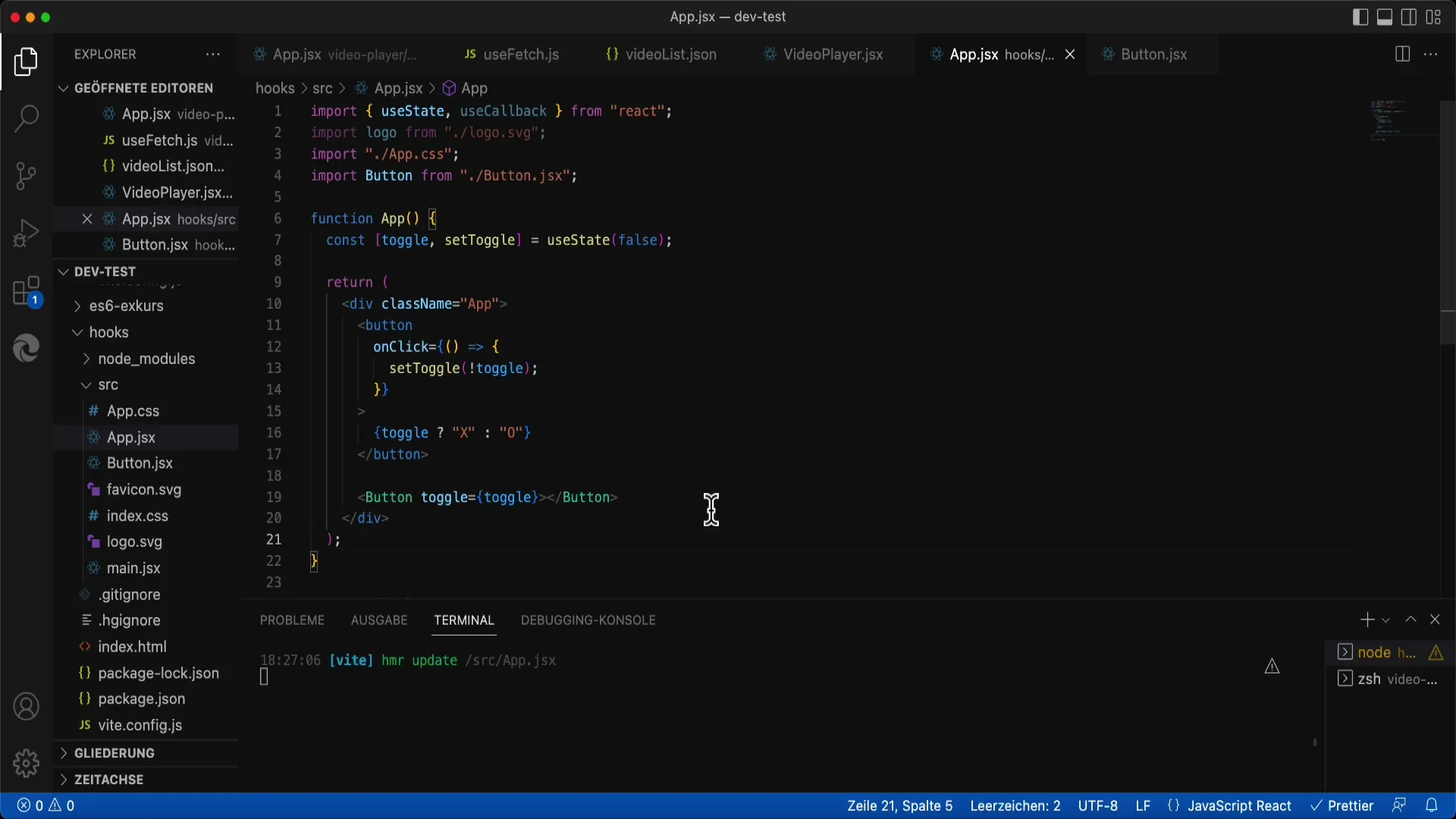Open Explorer more actions ellipsis
1456x819 pixels.
213,55
